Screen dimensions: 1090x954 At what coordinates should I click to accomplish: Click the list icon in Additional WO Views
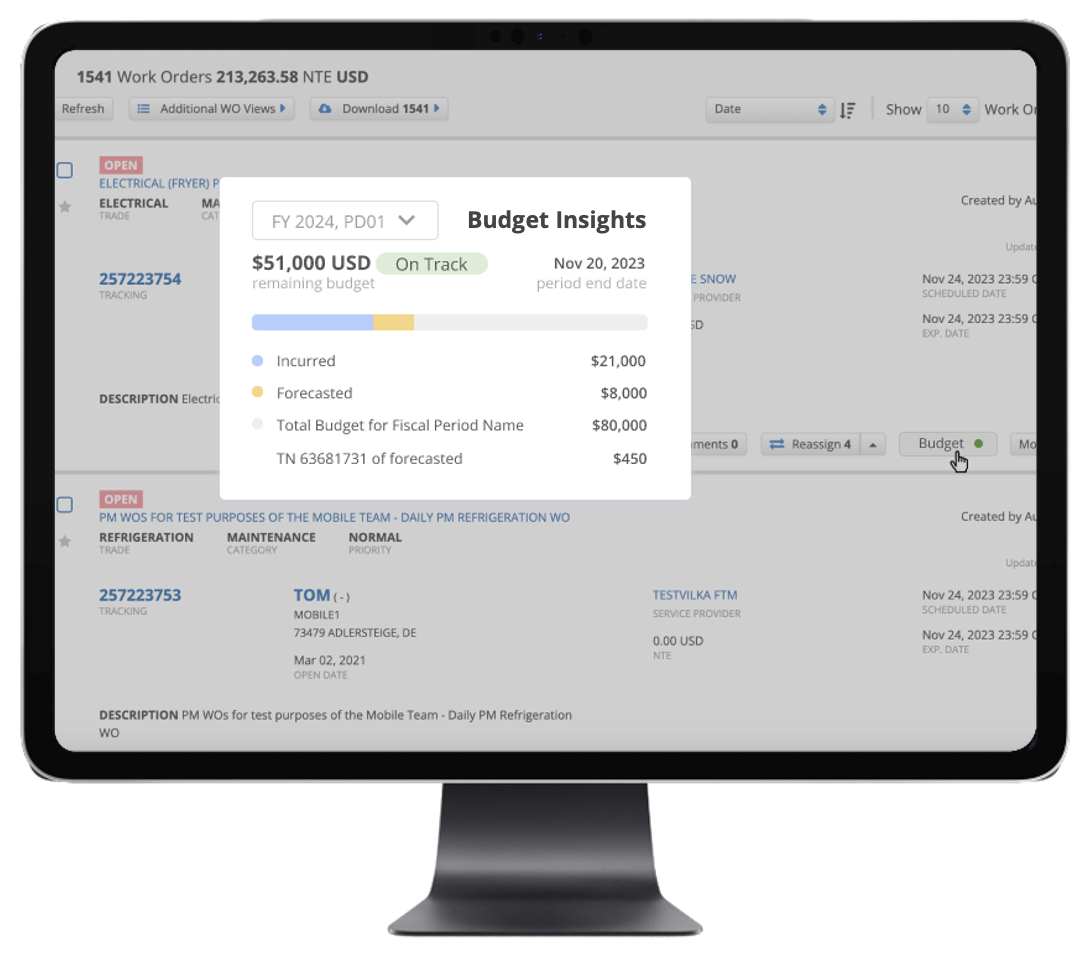(143, 108)
